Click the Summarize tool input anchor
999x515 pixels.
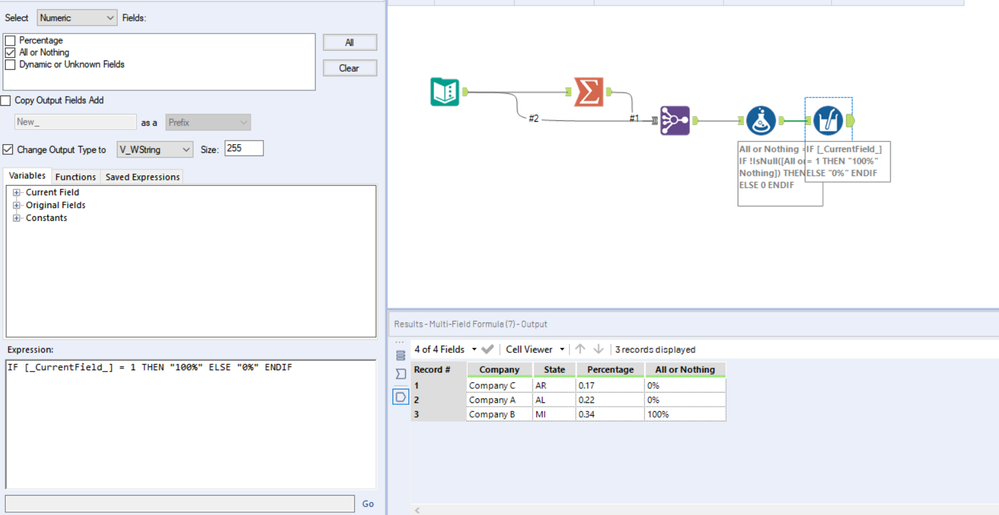[x=570, y=92]
